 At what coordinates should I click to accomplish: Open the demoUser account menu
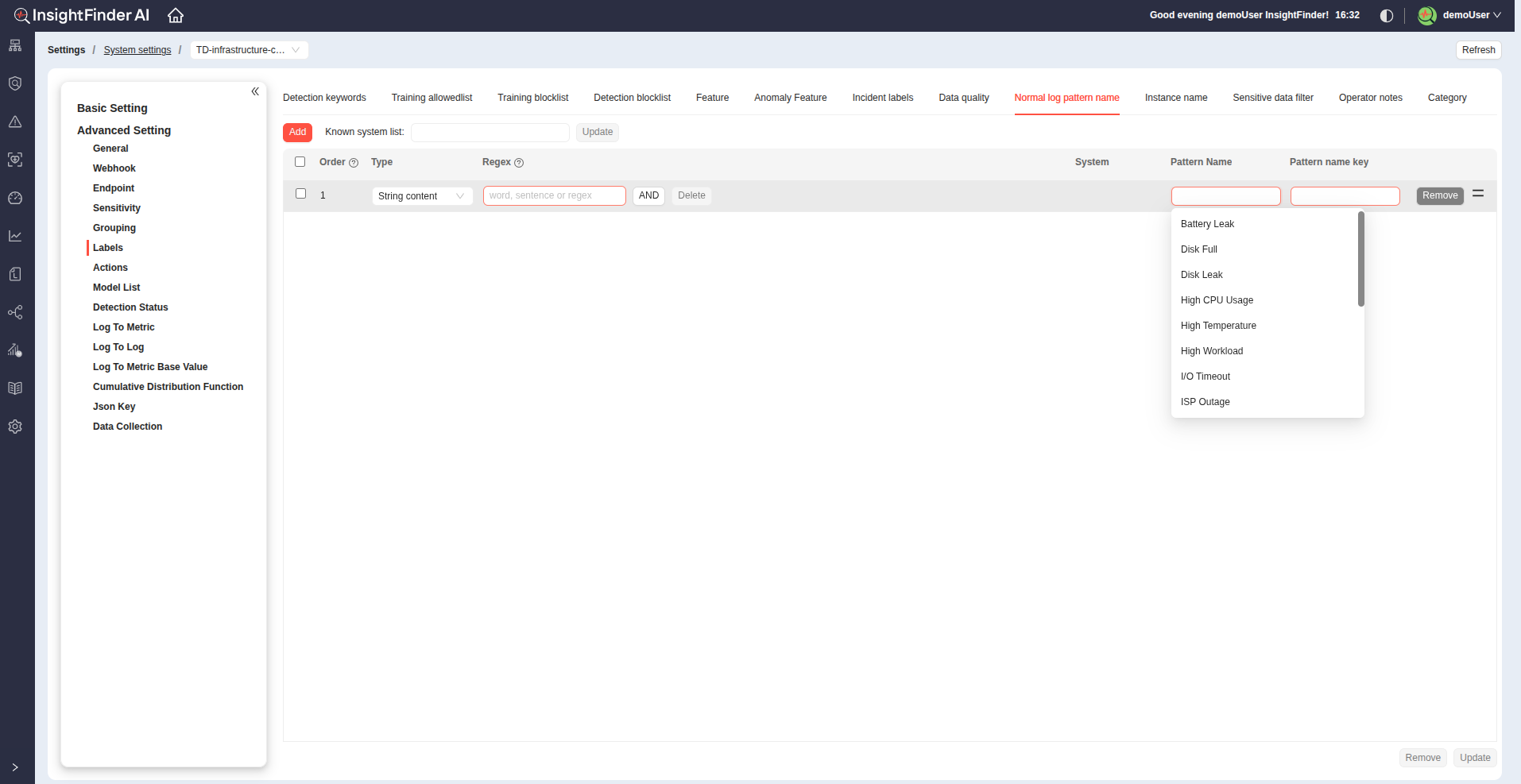(x=1461, y=15)
